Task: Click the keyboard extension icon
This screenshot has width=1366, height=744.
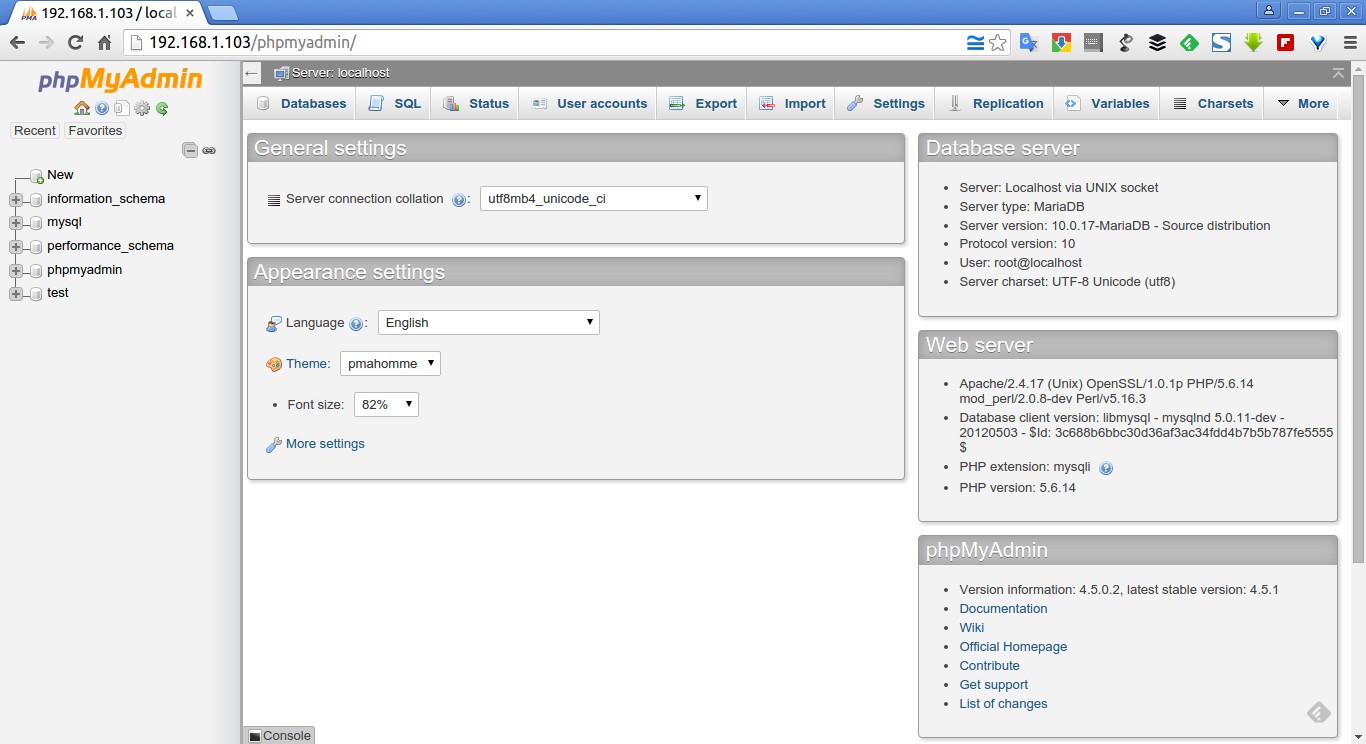Action: [x=1093, y=43]
